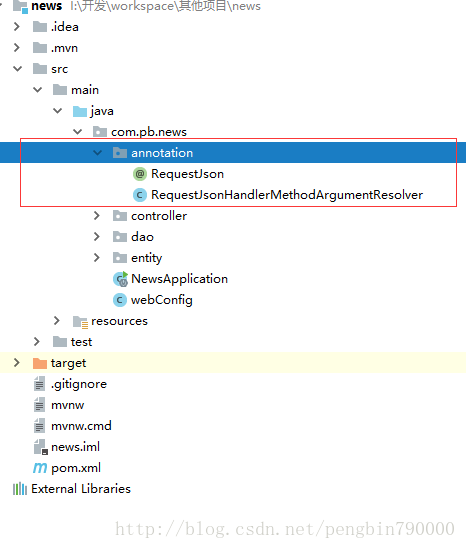
Task: Click the controller package icon
Action: [x=120, y=216]
